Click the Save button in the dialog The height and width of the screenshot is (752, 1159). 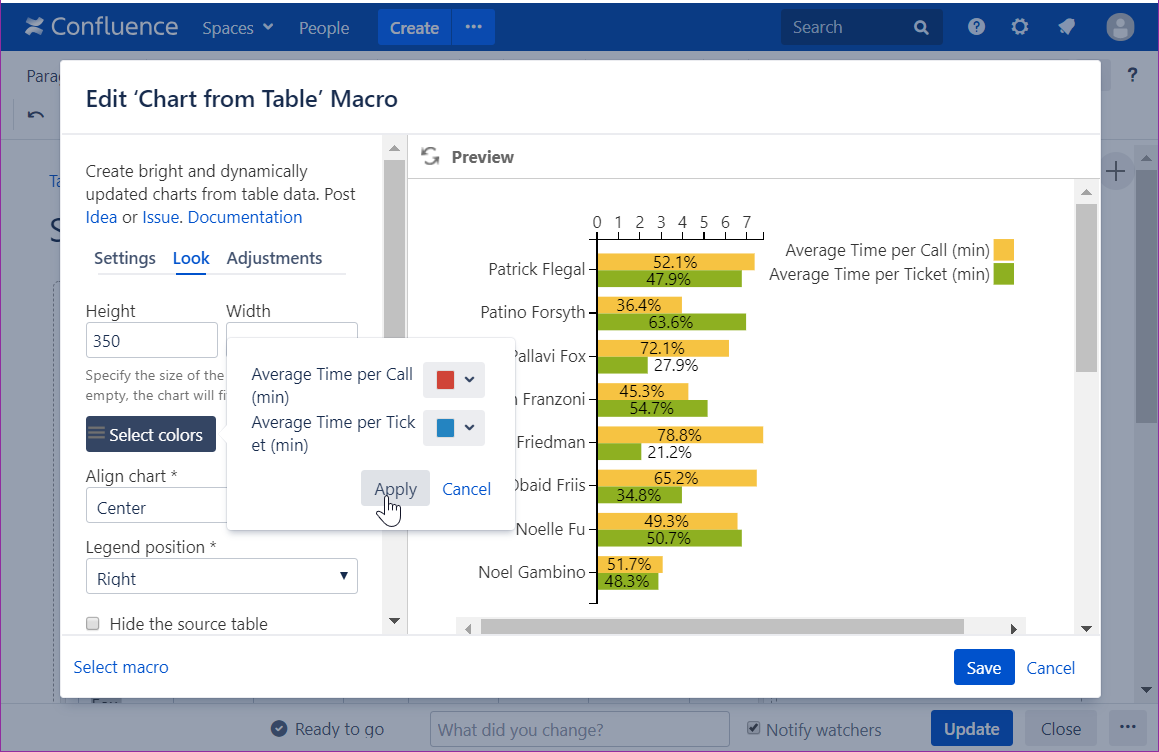pyautogui.click(x=983, y=668)
